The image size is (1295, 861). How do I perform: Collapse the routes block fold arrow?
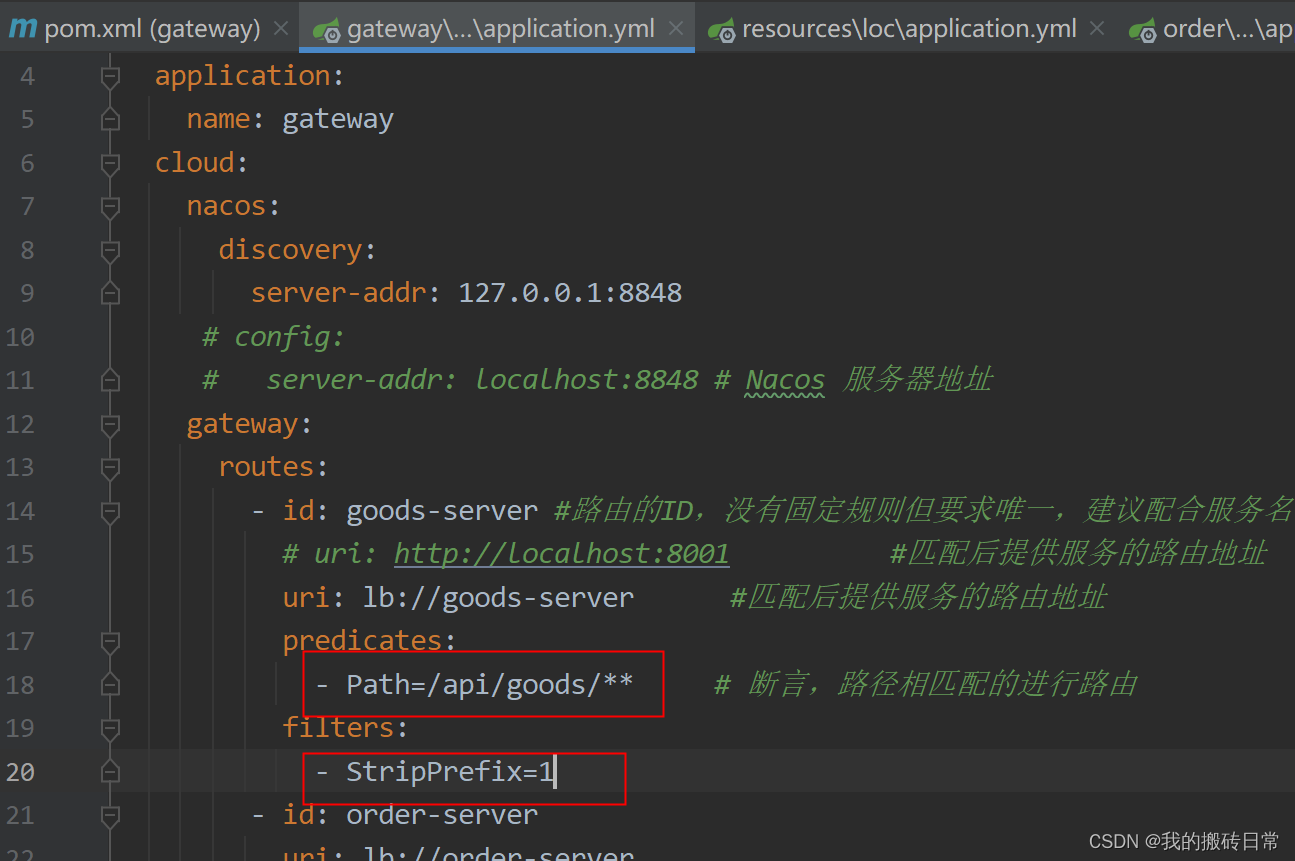(x=110, y=467)
